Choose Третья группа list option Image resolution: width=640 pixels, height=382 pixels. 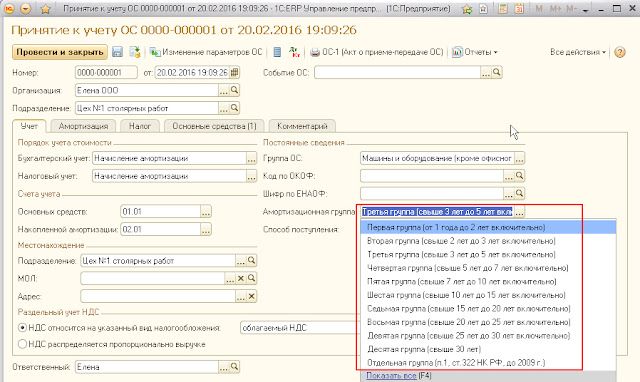tap(488, 254)
